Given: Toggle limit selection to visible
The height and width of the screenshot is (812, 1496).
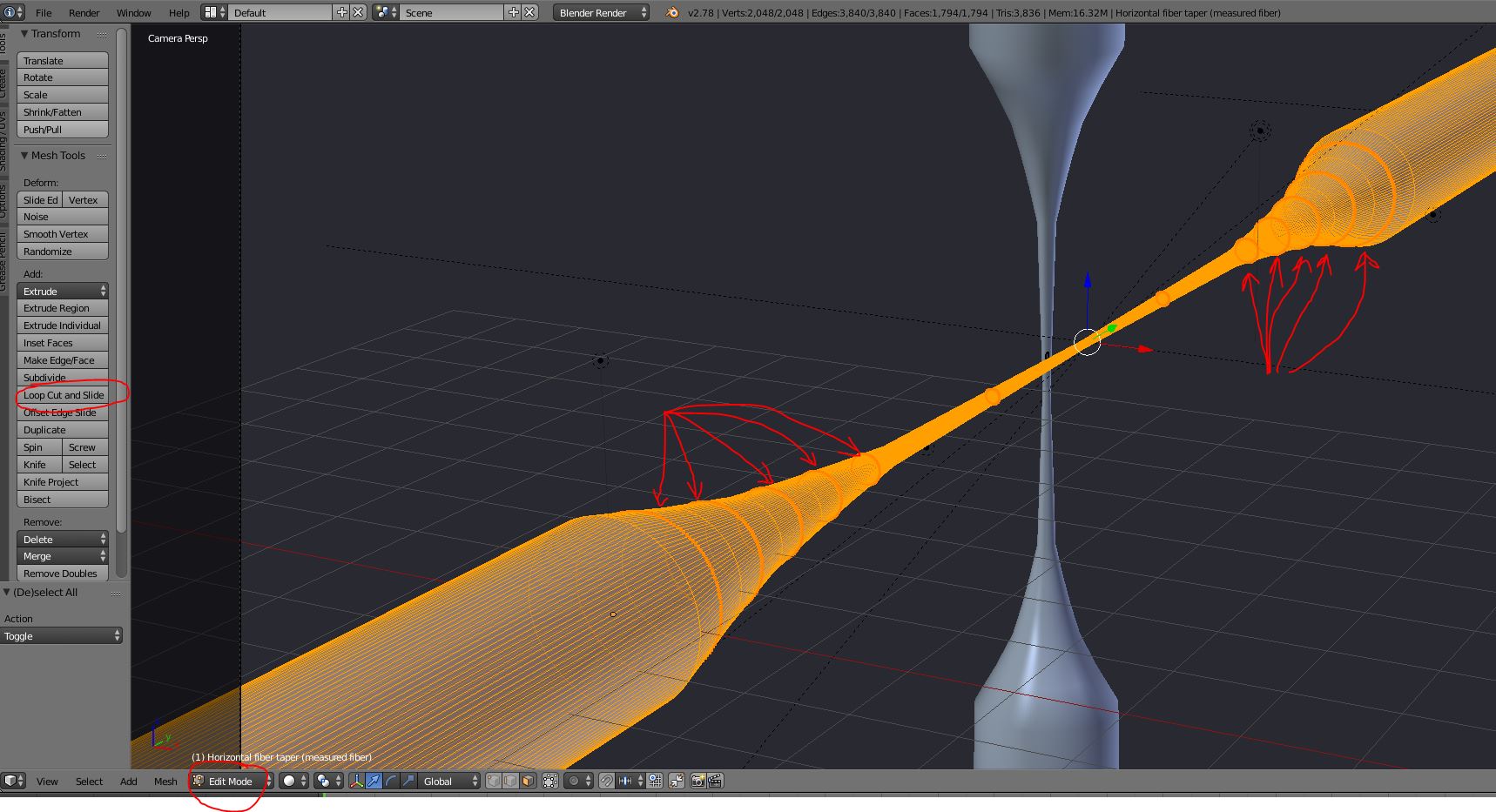Looking at the screenshot, I should [550, 781].
